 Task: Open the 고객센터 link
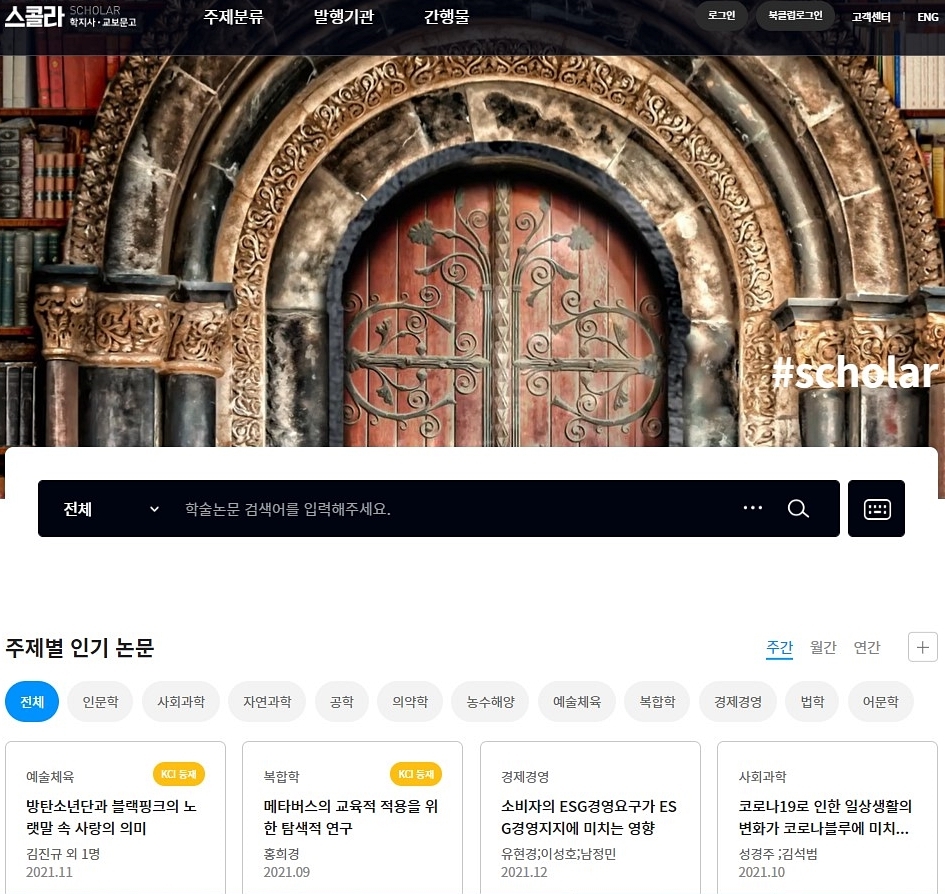pos(871,17)
